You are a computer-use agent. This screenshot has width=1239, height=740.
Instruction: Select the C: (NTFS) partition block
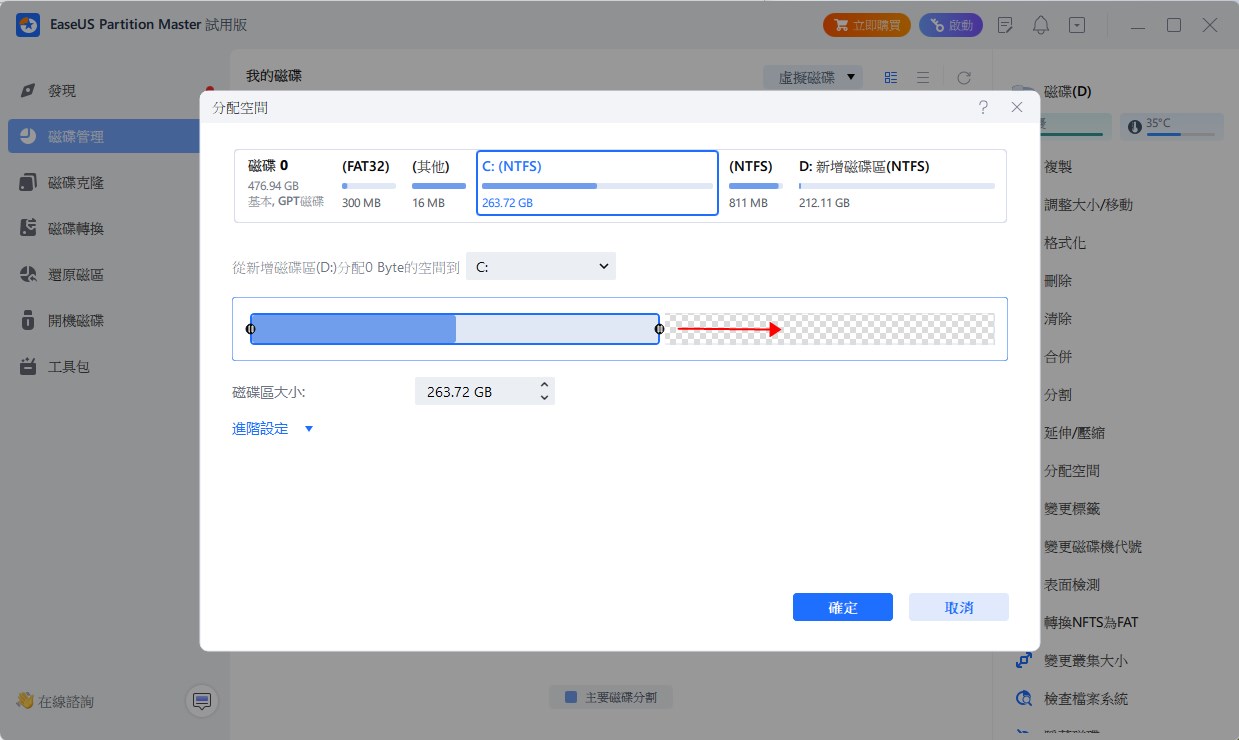coord(597,183)
